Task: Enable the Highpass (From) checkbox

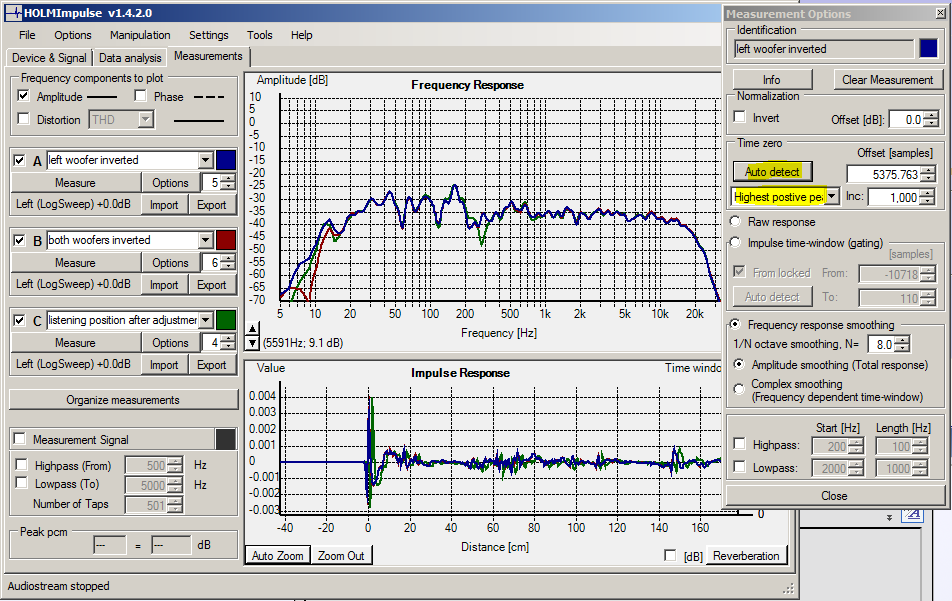Action: coord(21,464)
